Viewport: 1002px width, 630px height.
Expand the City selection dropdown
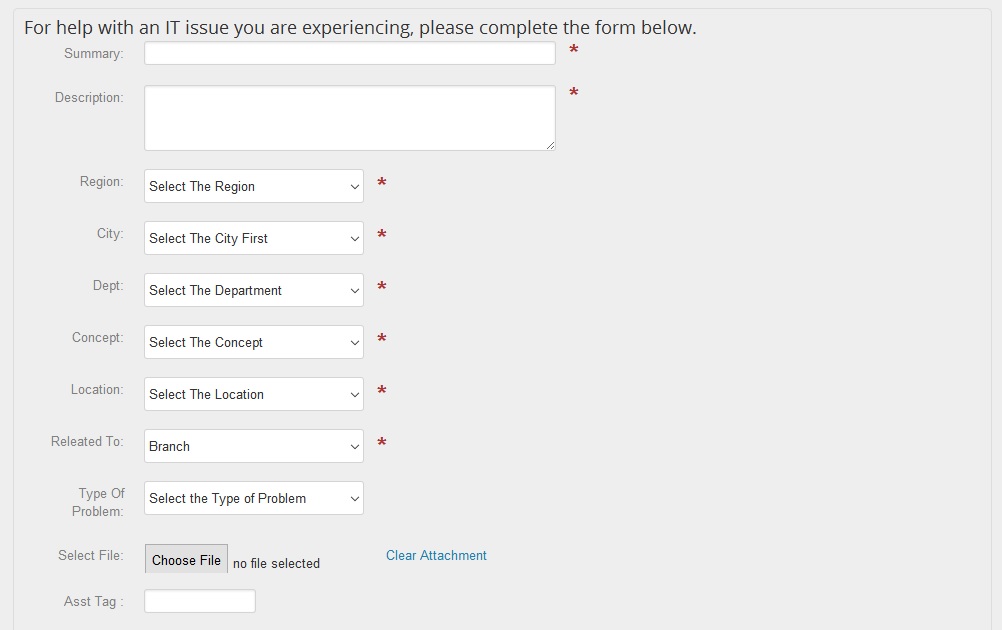(x=253, y=238)
